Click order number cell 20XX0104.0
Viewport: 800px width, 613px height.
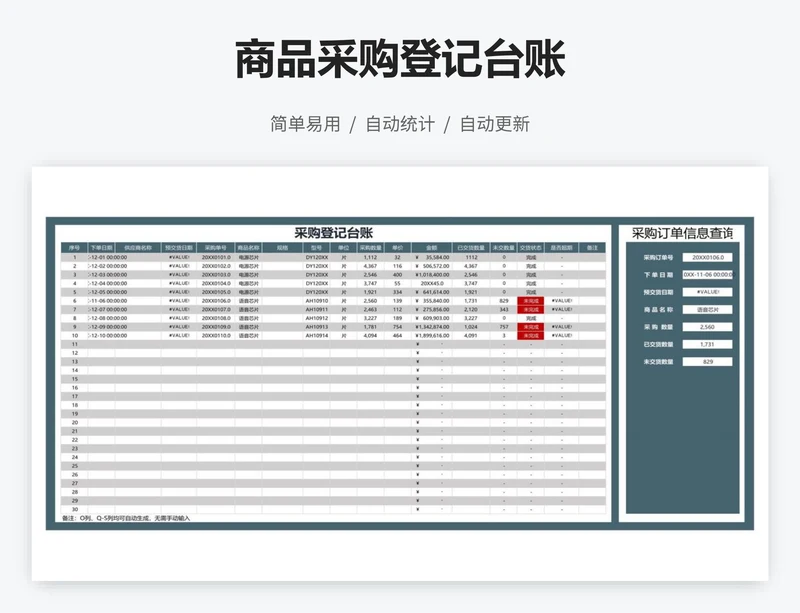click(x=216, y=284)
